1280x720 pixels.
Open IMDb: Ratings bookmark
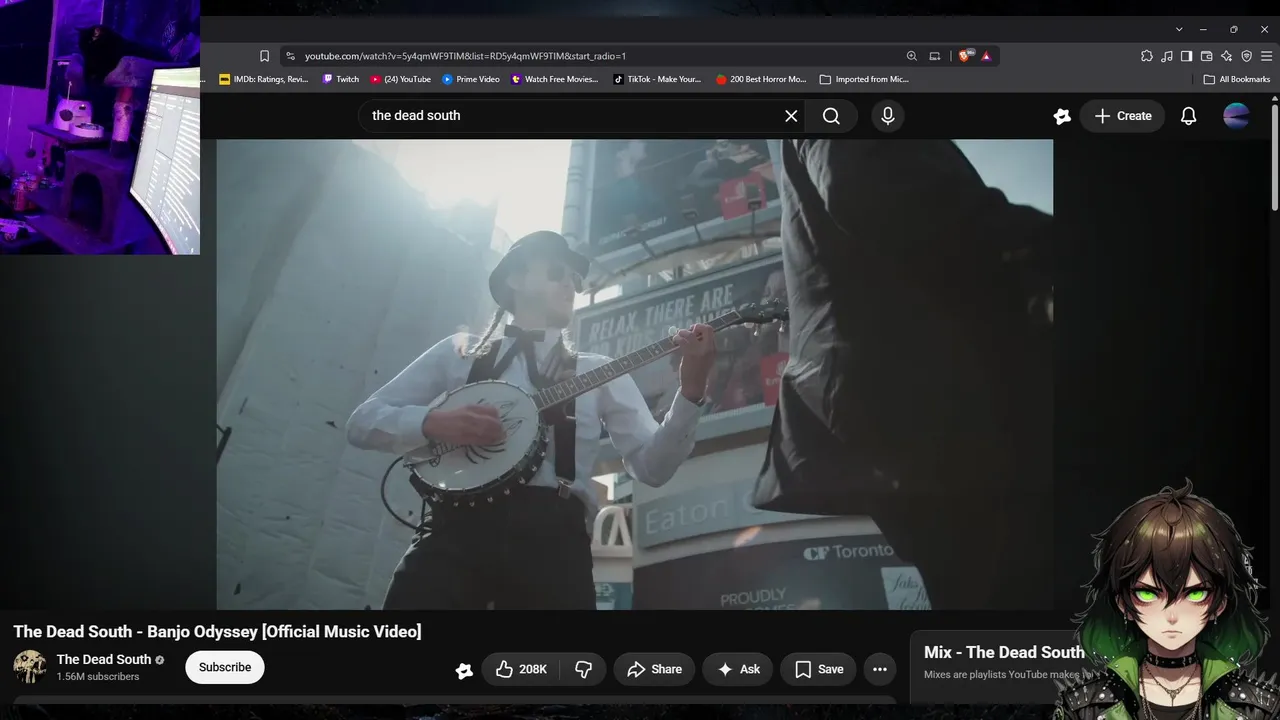pyautogui.click(x=264, y=79)
